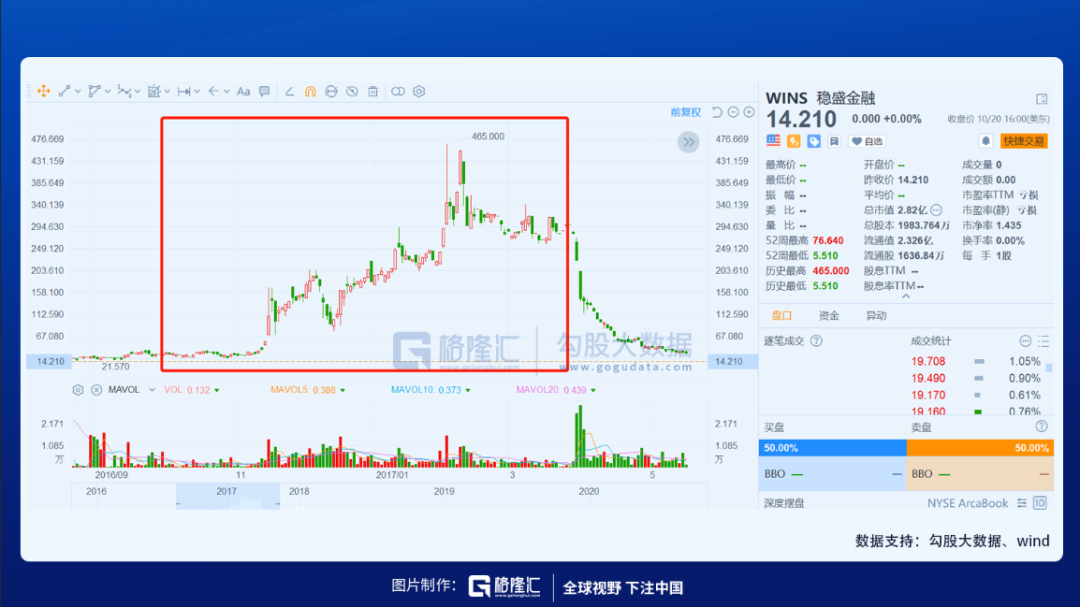Open line tool dropdown arrow
The height and width of the screenshot is (607, 1080).
click(x=78, y=92)
